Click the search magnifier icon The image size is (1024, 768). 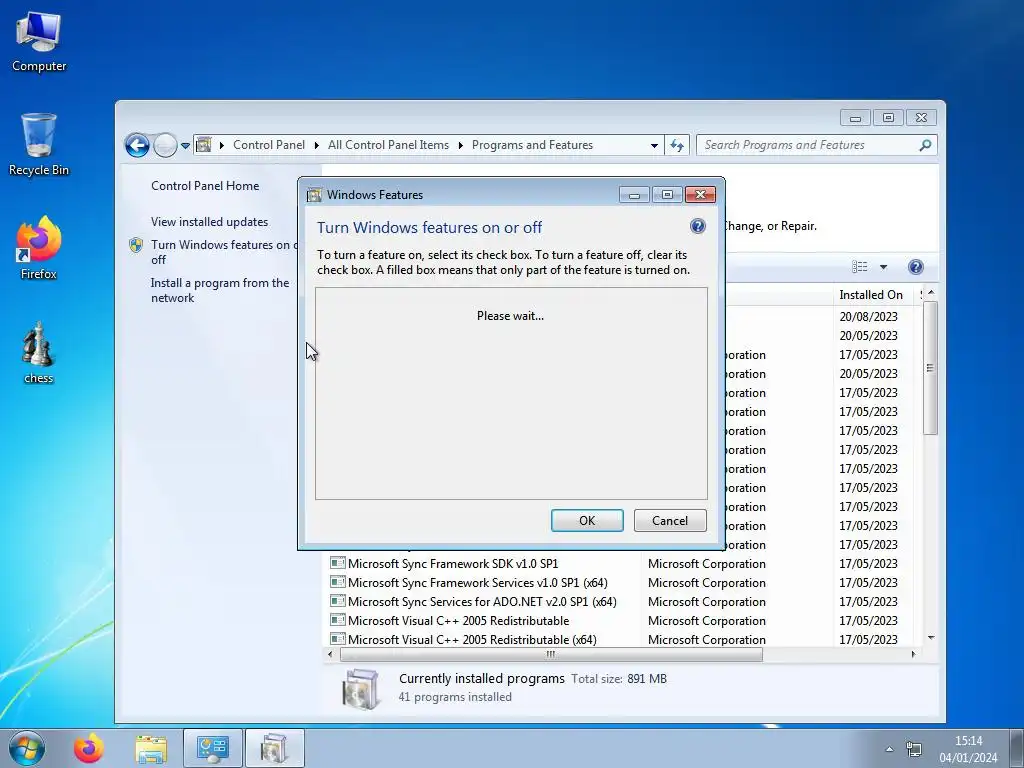925,145
